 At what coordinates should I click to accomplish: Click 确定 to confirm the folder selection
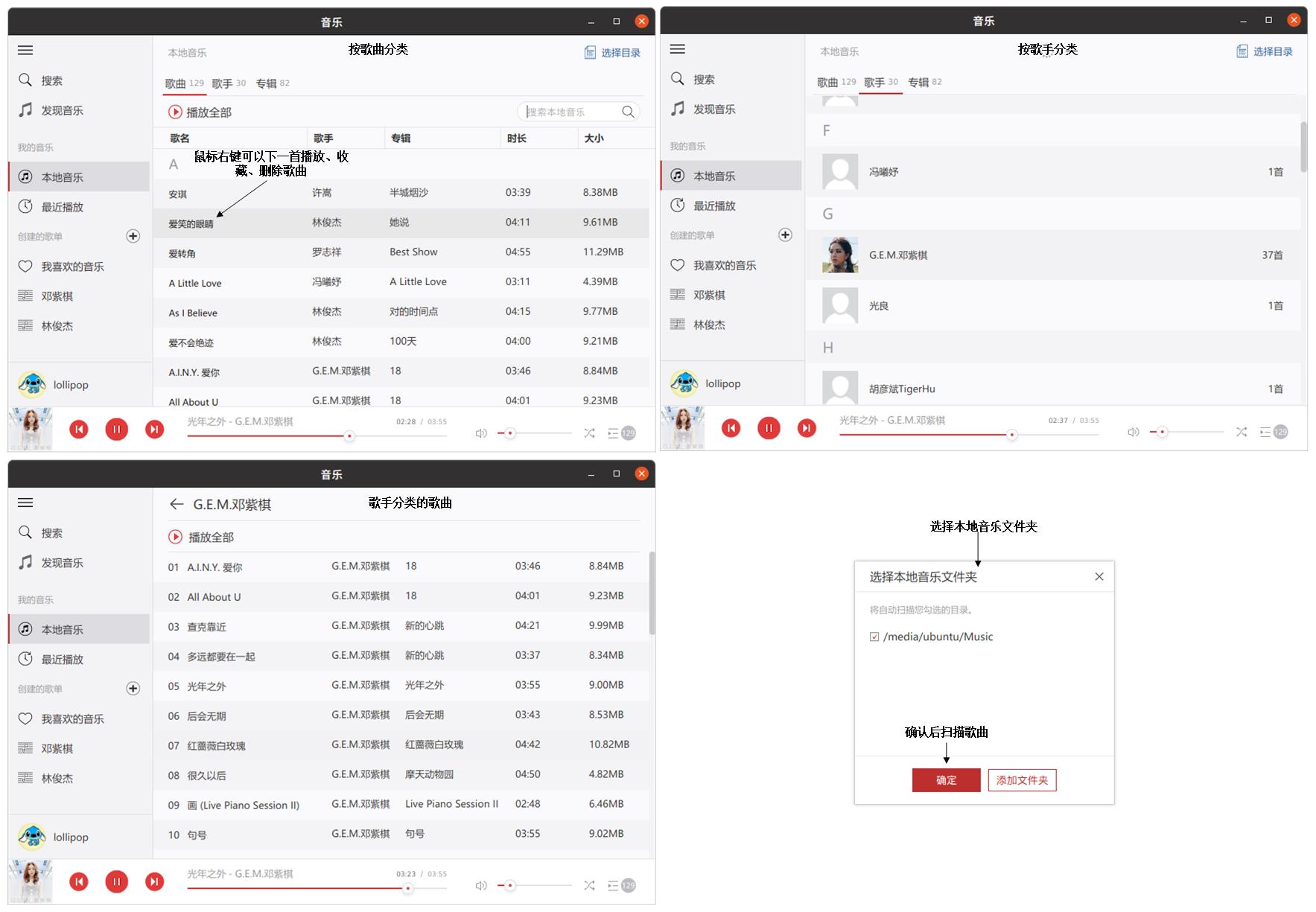point(946,780)
